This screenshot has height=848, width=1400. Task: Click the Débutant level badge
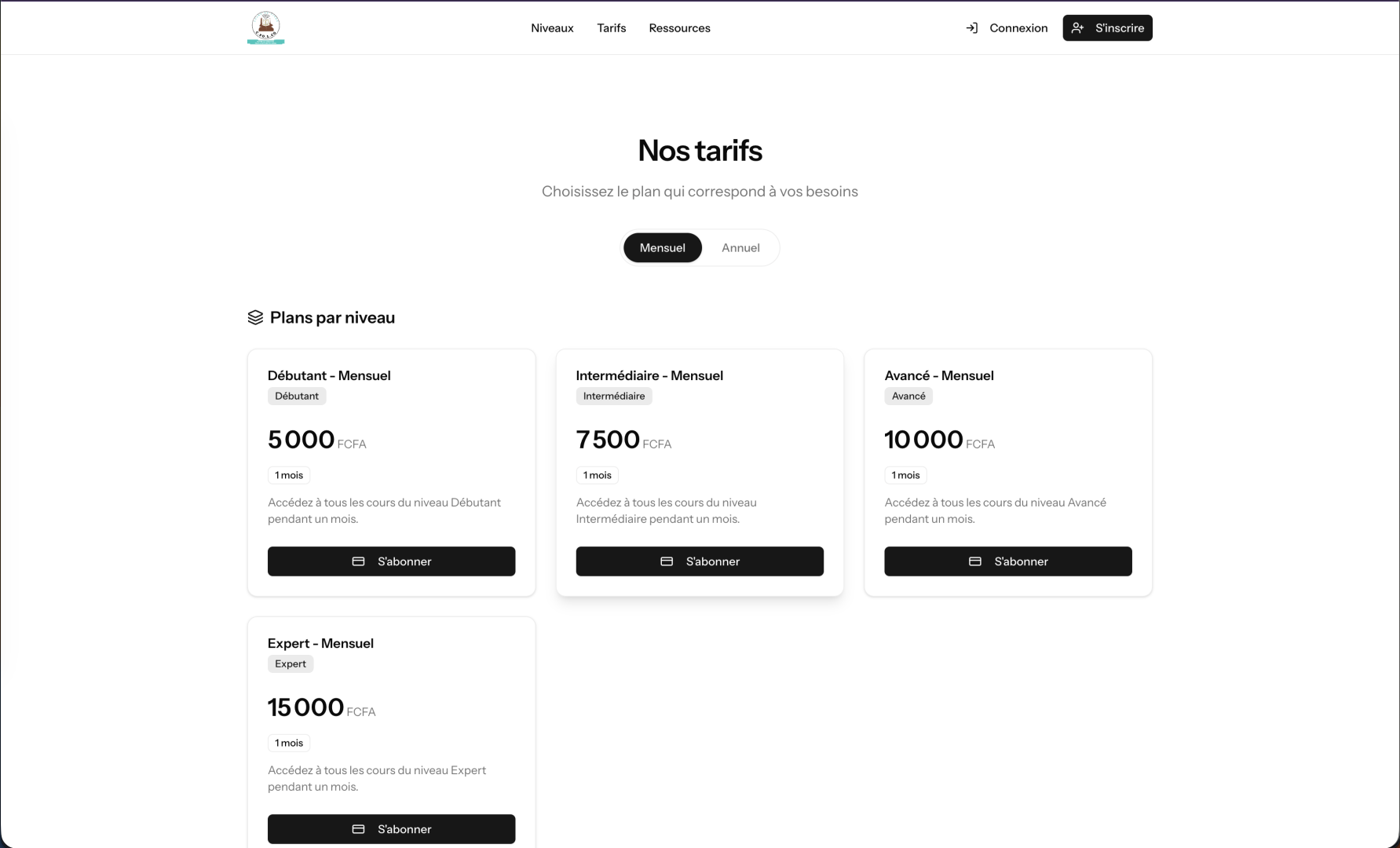click(x=297, y=397)
